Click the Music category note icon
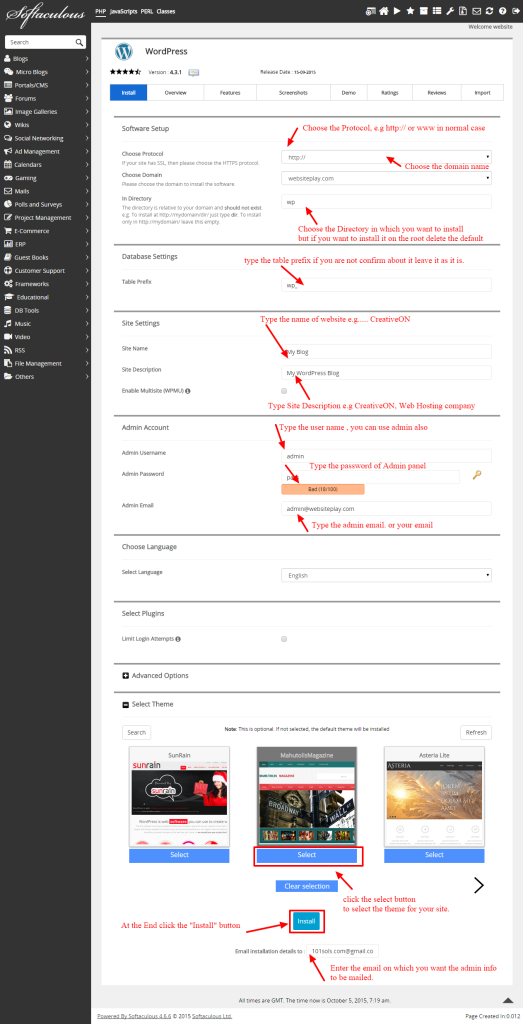The width and height of the screenshot is (523, 1024). [x=8, y=323]
